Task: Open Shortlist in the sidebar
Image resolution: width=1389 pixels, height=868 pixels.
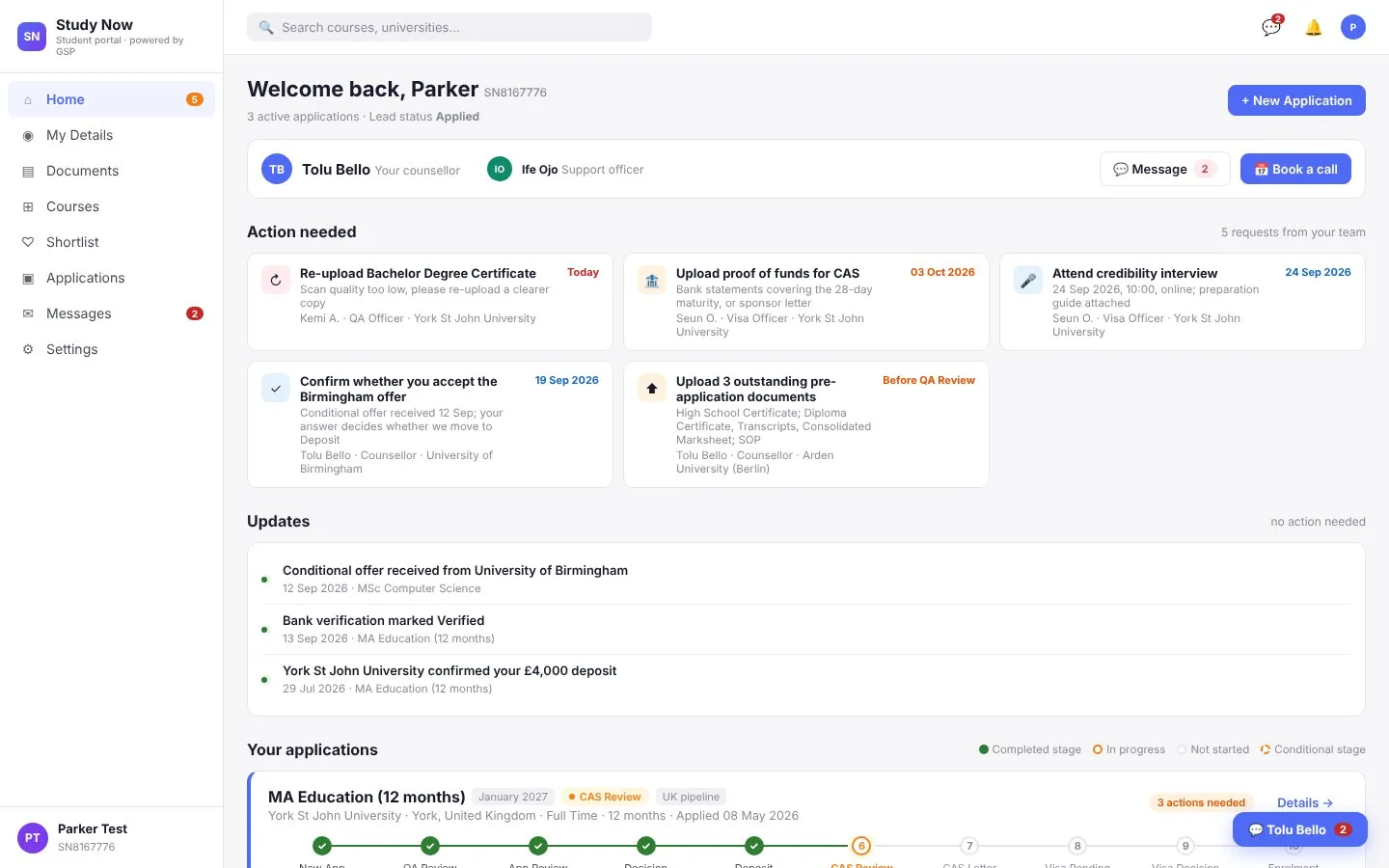Action: point(111,242)
